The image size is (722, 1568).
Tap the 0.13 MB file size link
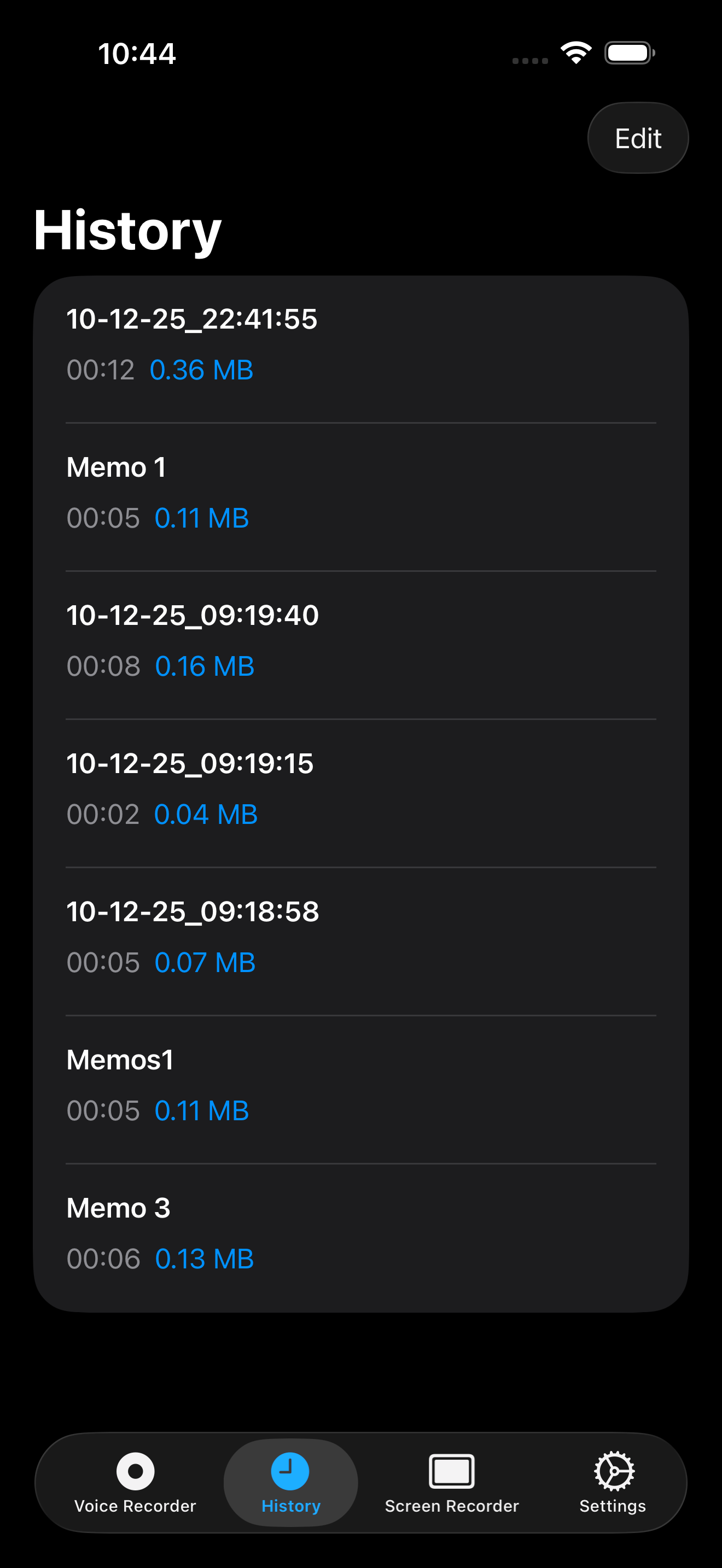pyautogui.click(x=204, y=1259)
